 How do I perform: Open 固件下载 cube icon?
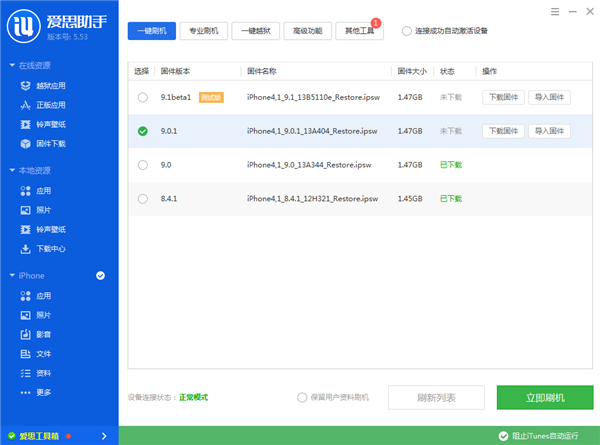pyautogui.click(x=25, y=144)
